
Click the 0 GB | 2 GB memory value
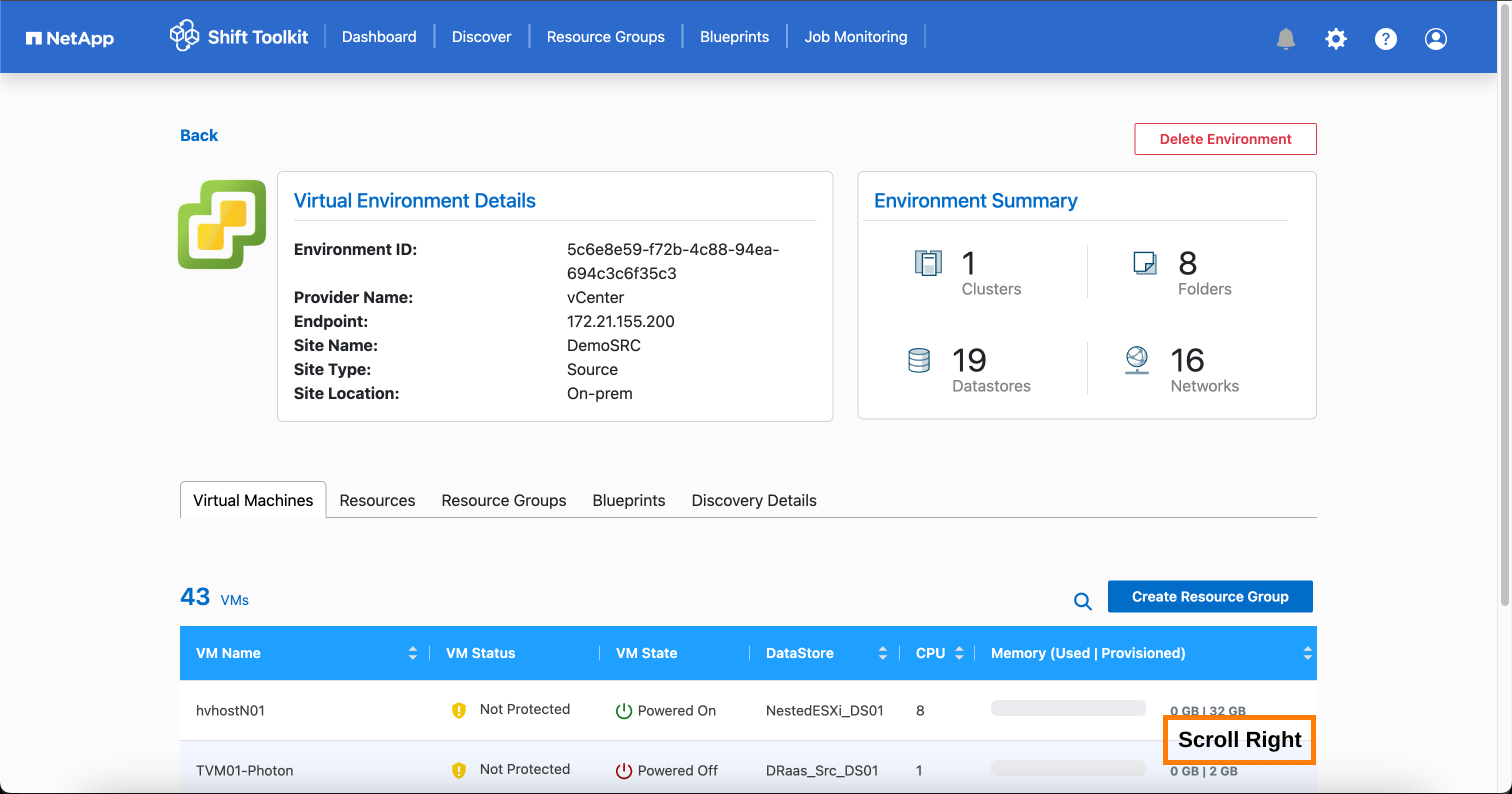click(x=1203, y=771)
